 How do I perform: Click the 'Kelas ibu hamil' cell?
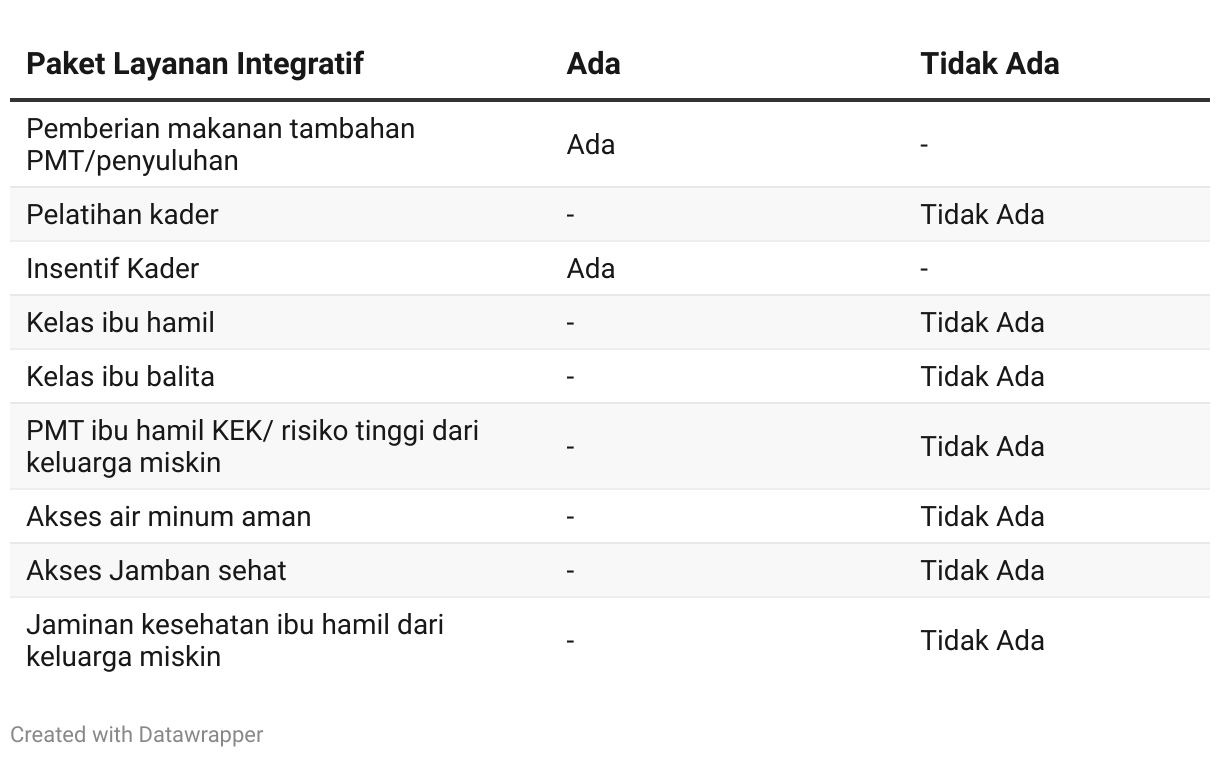tap(120, 322)
